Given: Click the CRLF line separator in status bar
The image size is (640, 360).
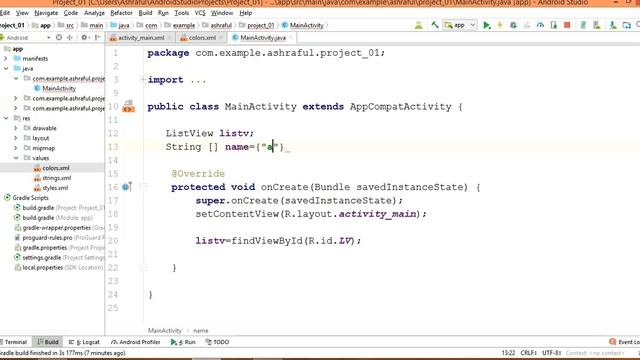Looking at the screenshot, I should pos(529,353).
